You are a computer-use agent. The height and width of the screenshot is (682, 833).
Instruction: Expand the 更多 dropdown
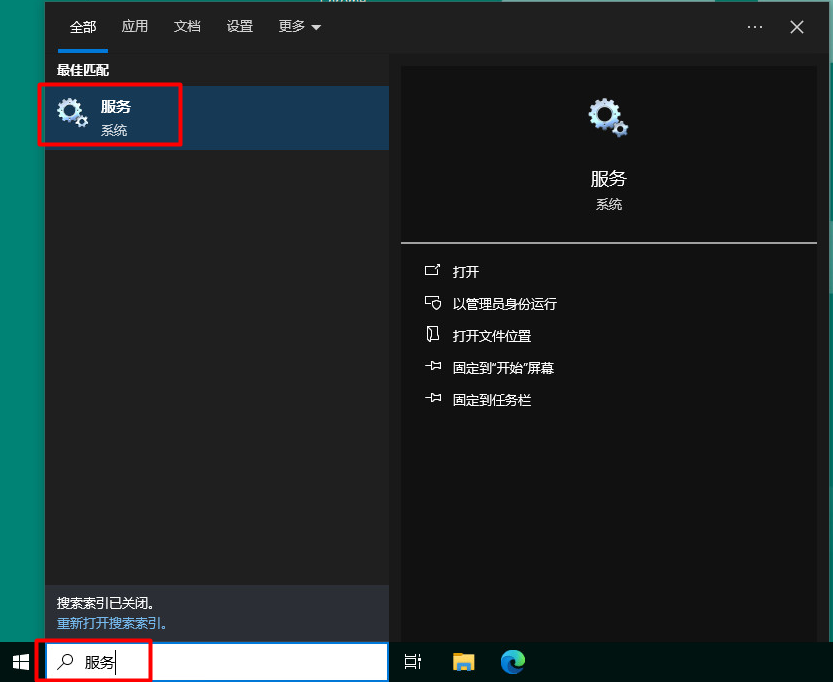[x=299, y=27]
